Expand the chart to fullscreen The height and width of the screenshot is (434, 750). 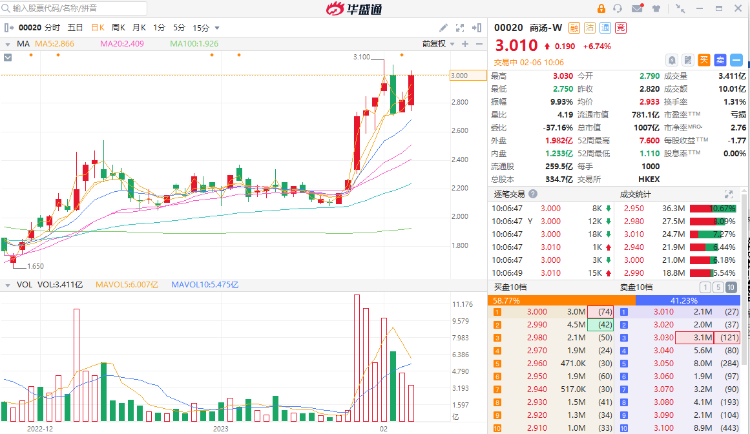pos(460,28)
